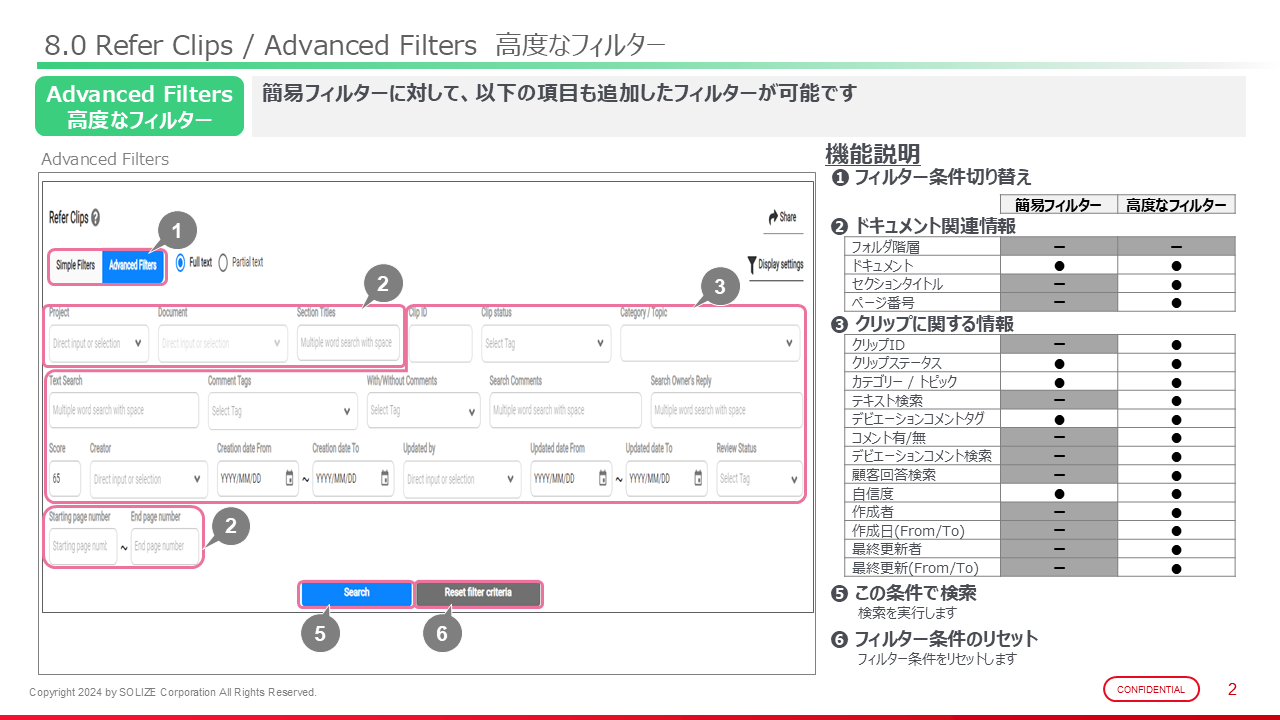Open calendar icon in Updated date To
Screen dimensions: 1280x720
698,479
